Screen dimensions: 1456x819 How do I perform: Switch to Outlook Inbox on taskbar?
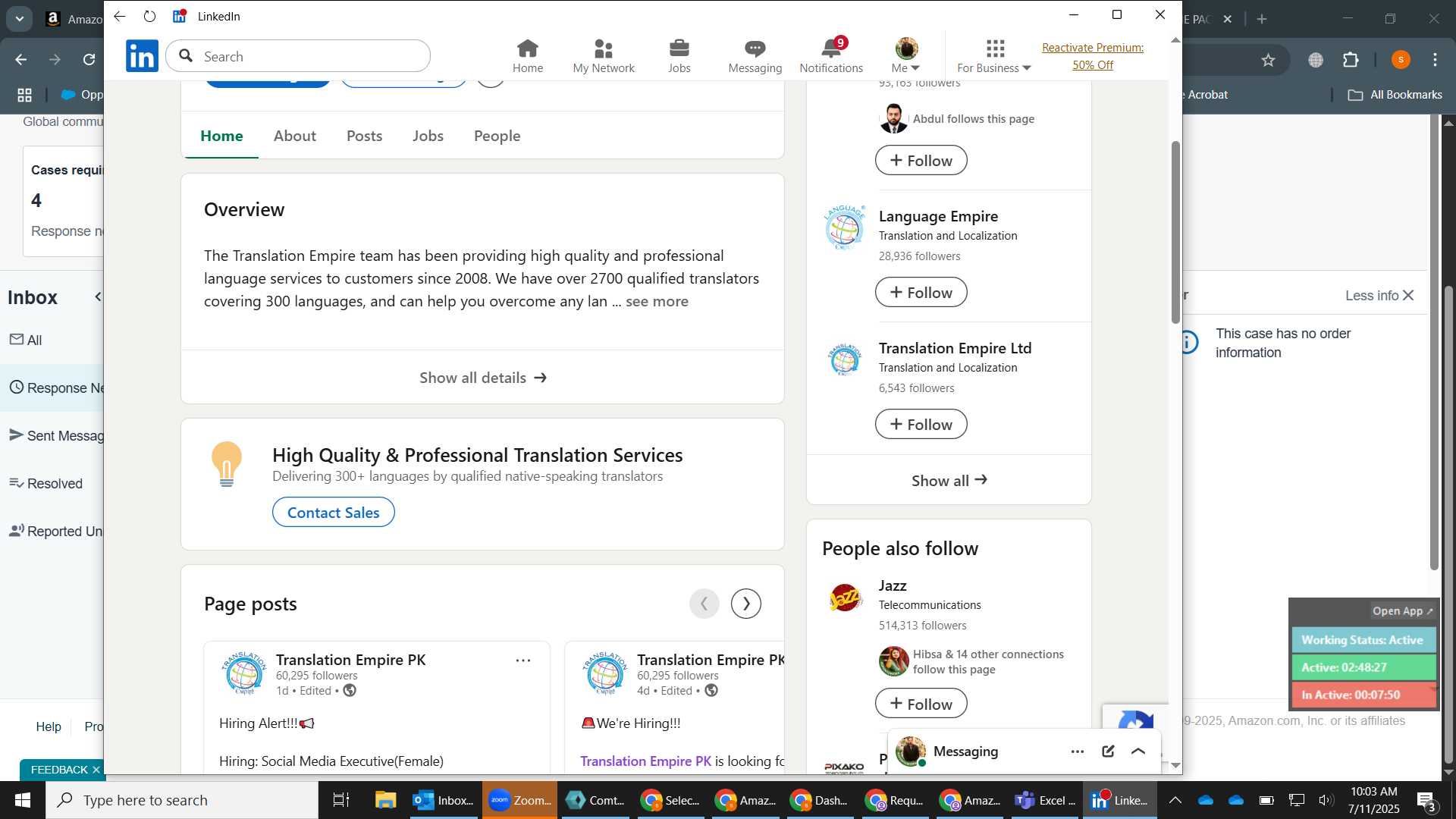pyautogui.click(x=444, y=800)
